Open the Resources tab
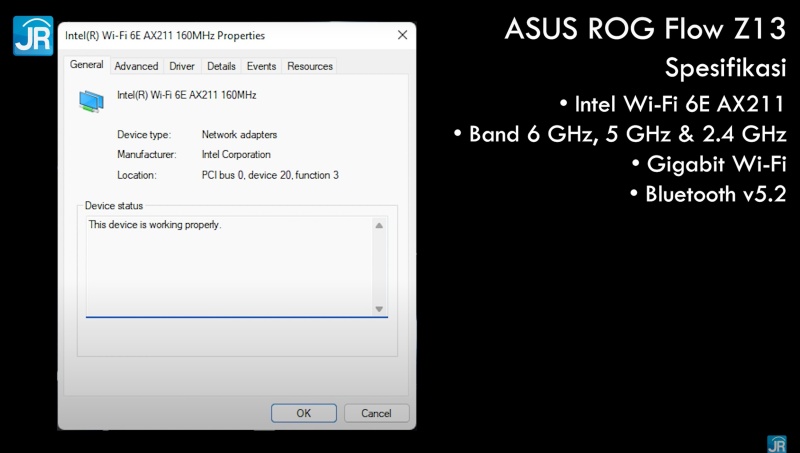This screenshot has width=800, height=453. click(x=310, y=66)
